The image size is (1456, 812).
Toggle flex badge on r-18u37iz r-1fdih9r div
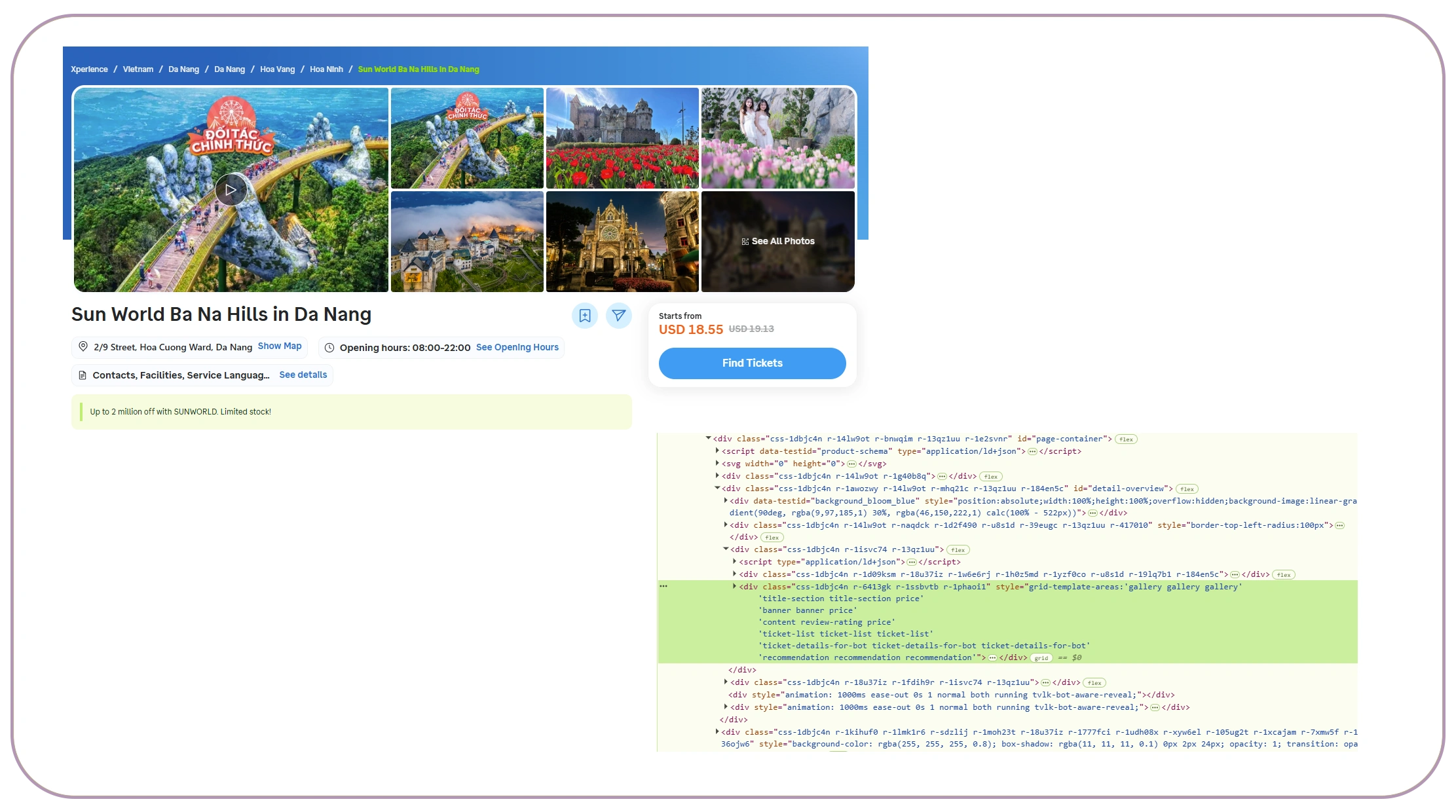coord(1094,683)
